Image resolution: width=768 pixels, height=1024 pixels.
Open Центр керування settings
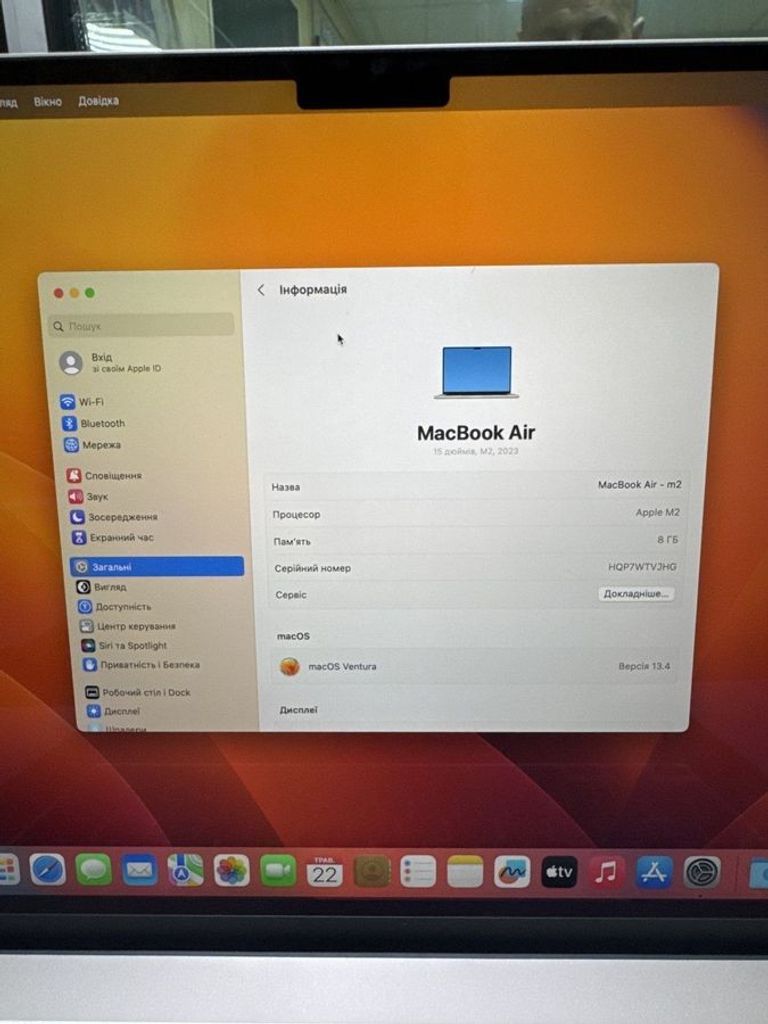(x=128, y=626)
